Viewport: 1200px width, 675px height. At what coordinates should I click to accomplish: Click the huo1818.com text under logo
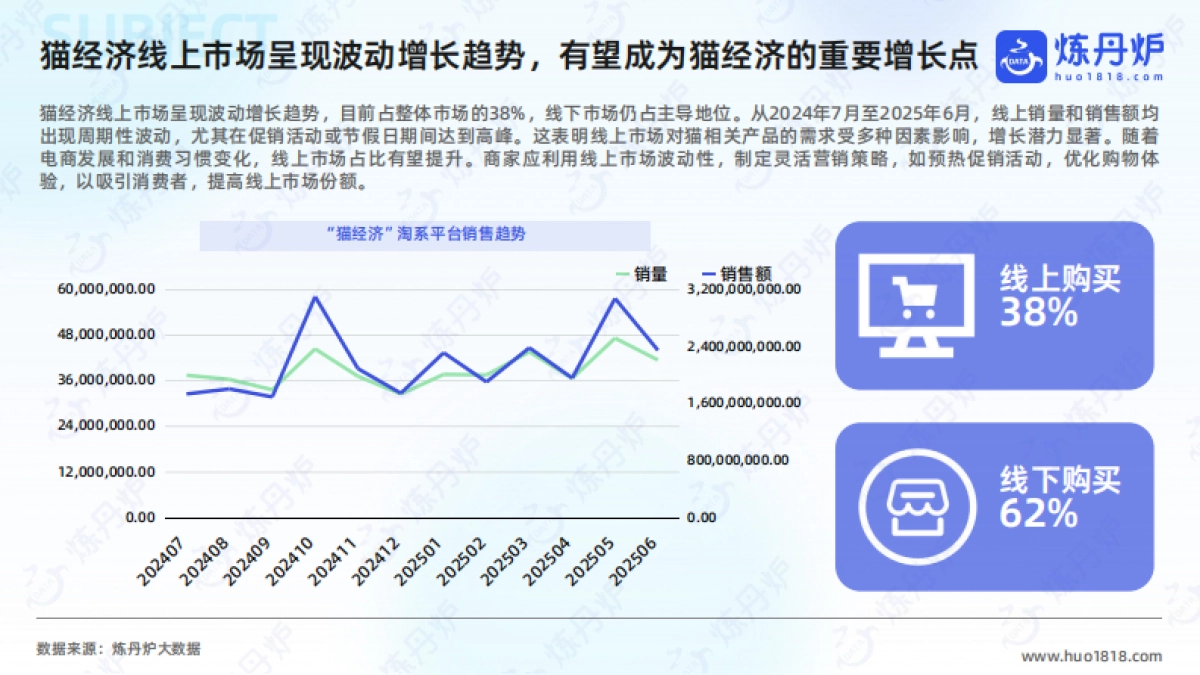(x=1108, y=76)
